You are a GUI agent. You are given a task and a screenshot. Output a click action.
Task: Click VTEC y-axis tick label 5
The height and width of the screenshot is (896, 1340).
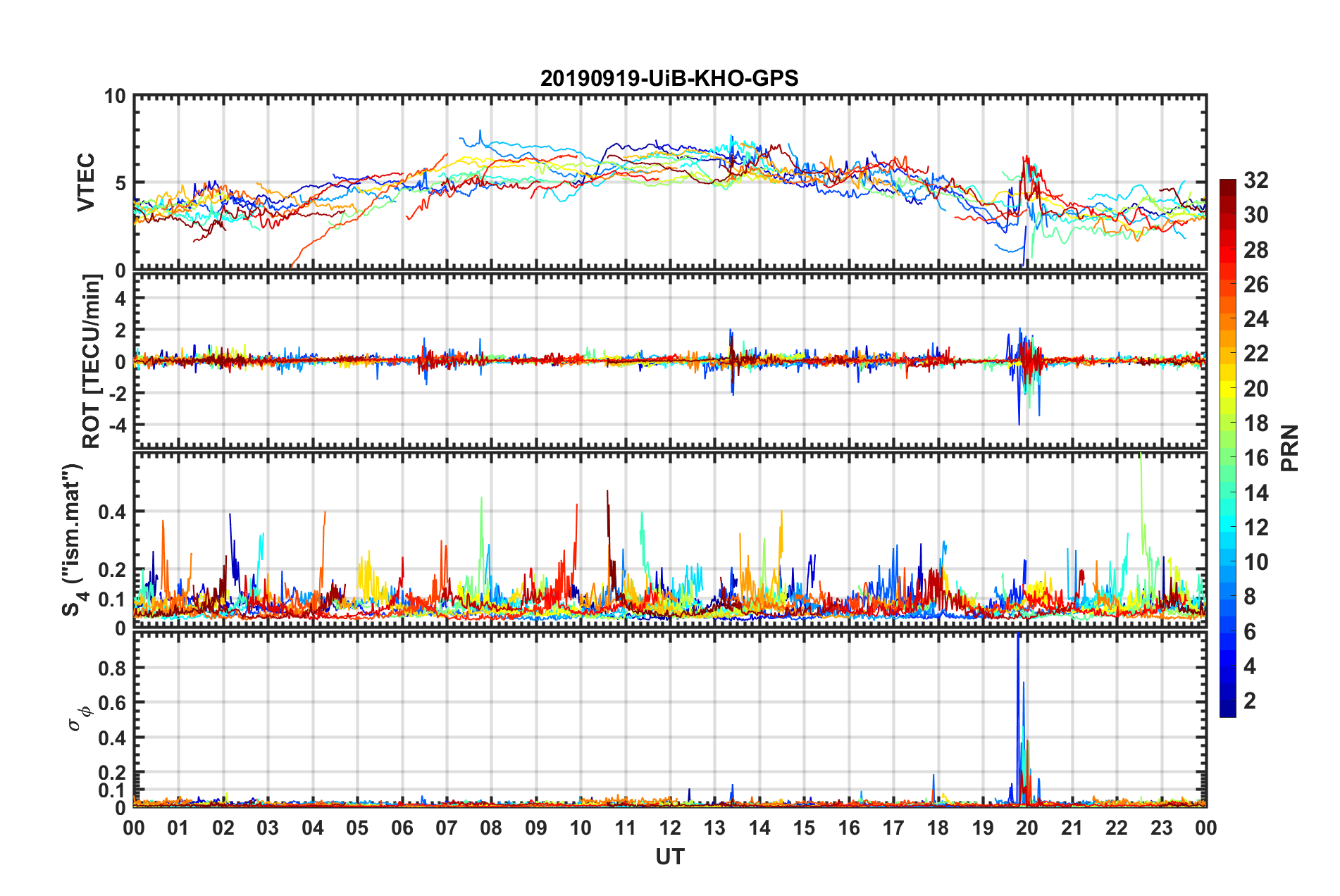120,183
